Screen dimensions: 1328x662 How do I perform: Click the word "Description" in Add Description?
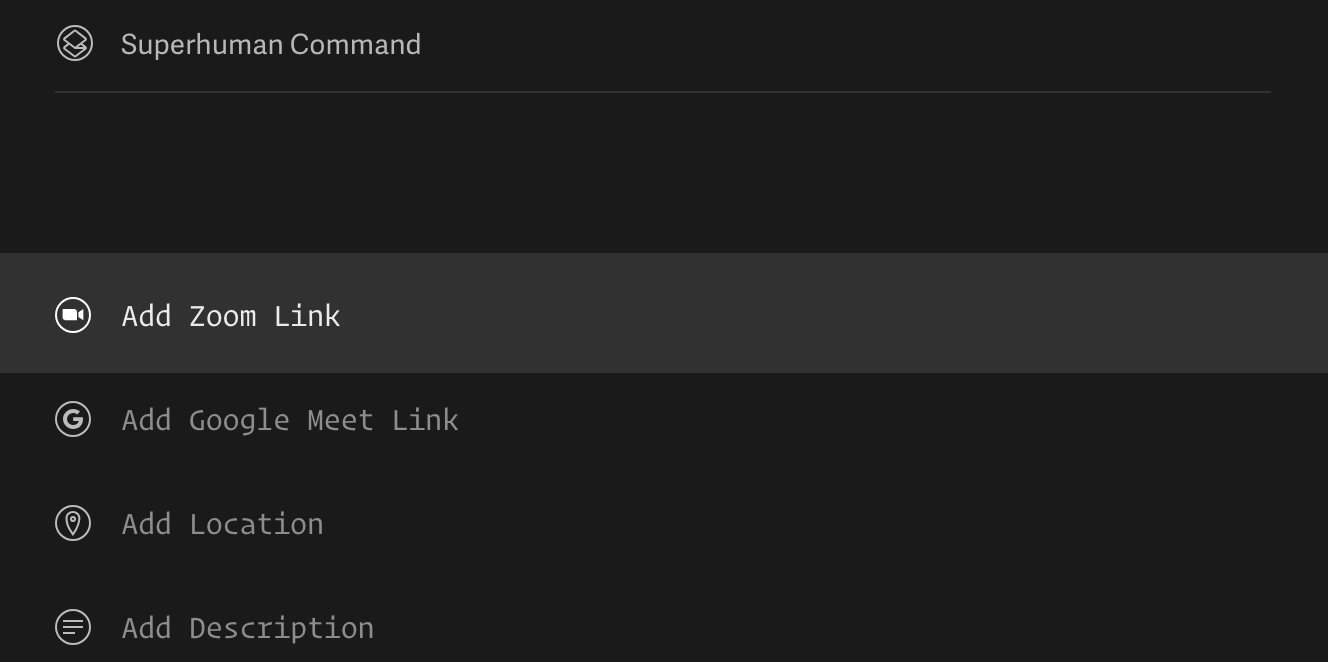pyautogui.click(x=281, y=629)
